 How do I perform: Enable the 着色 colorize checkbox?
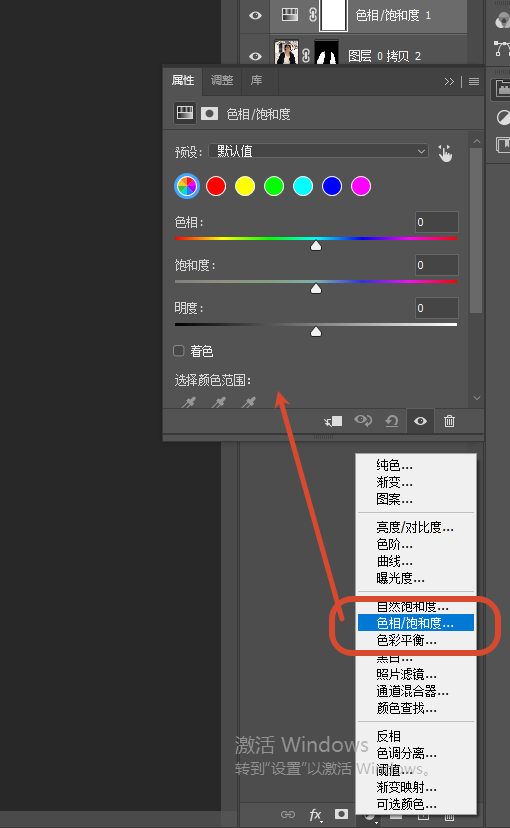[x=178, y=351]
